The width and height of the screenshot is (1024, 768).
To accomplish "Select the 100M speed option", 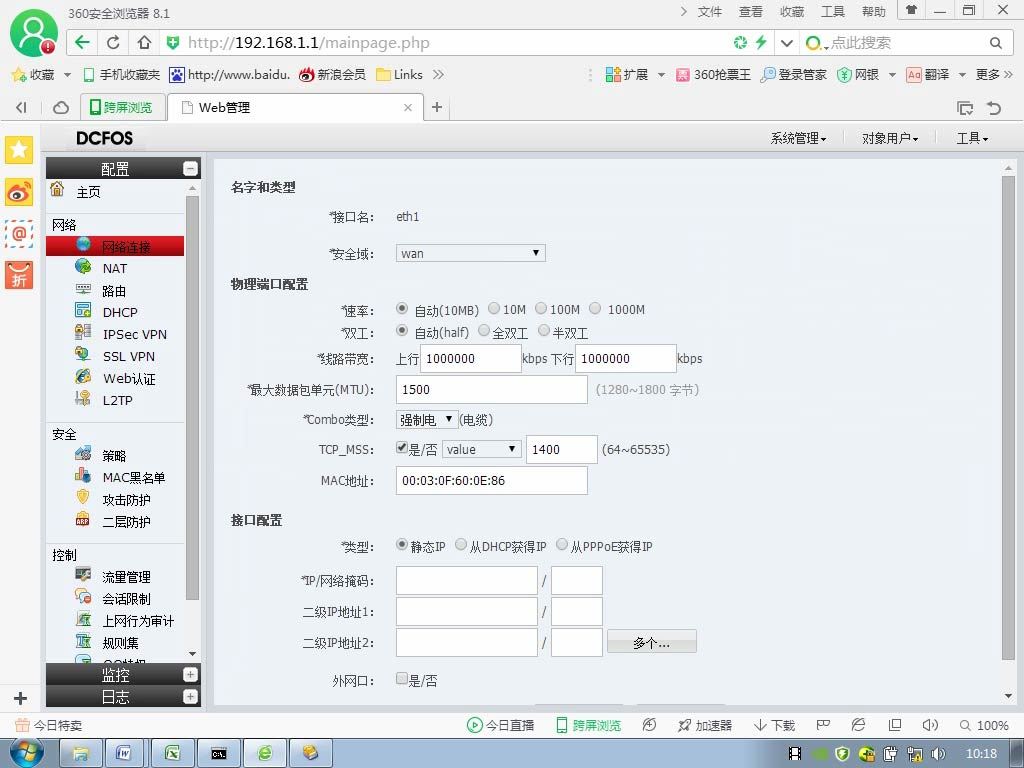I will coord(541,308).
